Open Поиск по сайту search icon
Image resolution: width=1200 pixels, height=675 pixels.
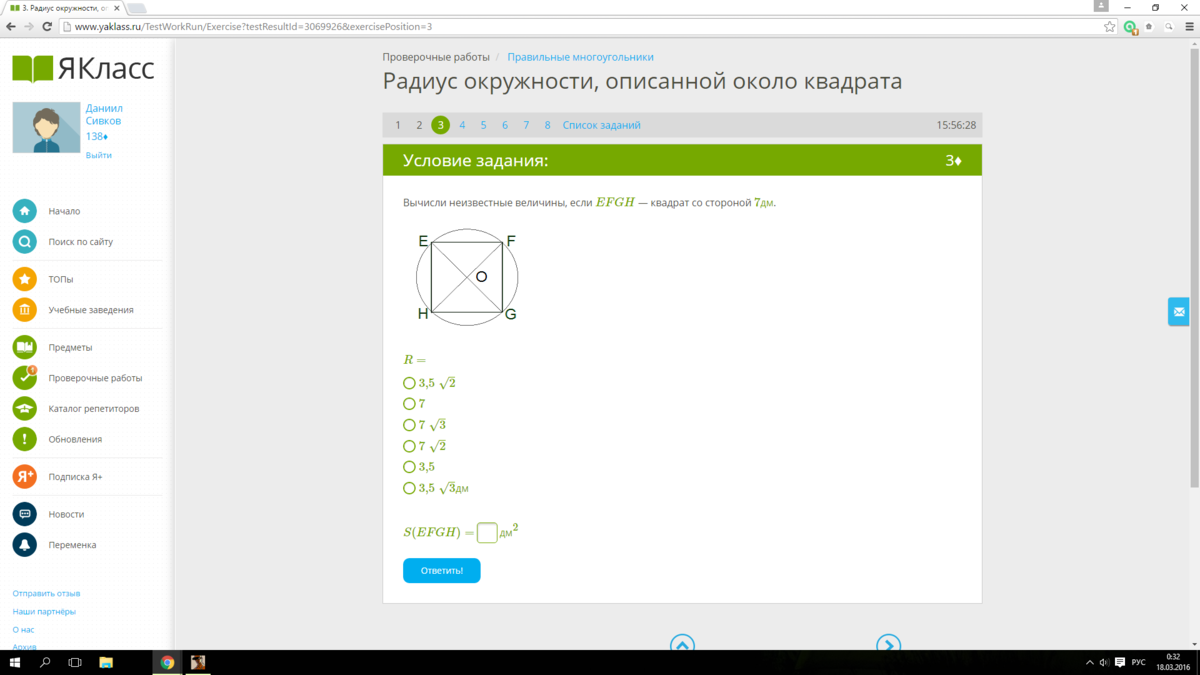click(25, 242)
